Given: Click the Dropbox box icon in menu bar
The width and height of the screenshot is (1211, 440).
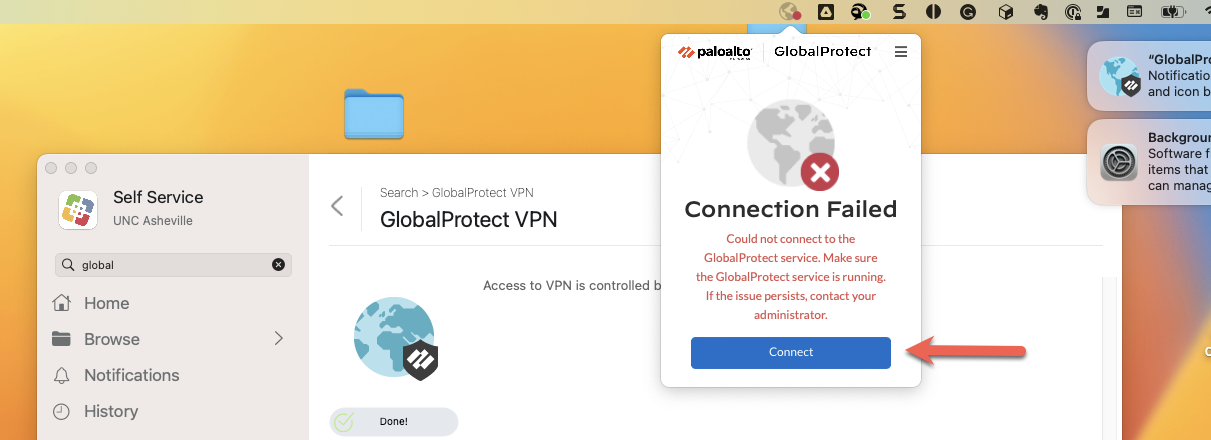Looking at the screenshot, I should point(1007,12).
